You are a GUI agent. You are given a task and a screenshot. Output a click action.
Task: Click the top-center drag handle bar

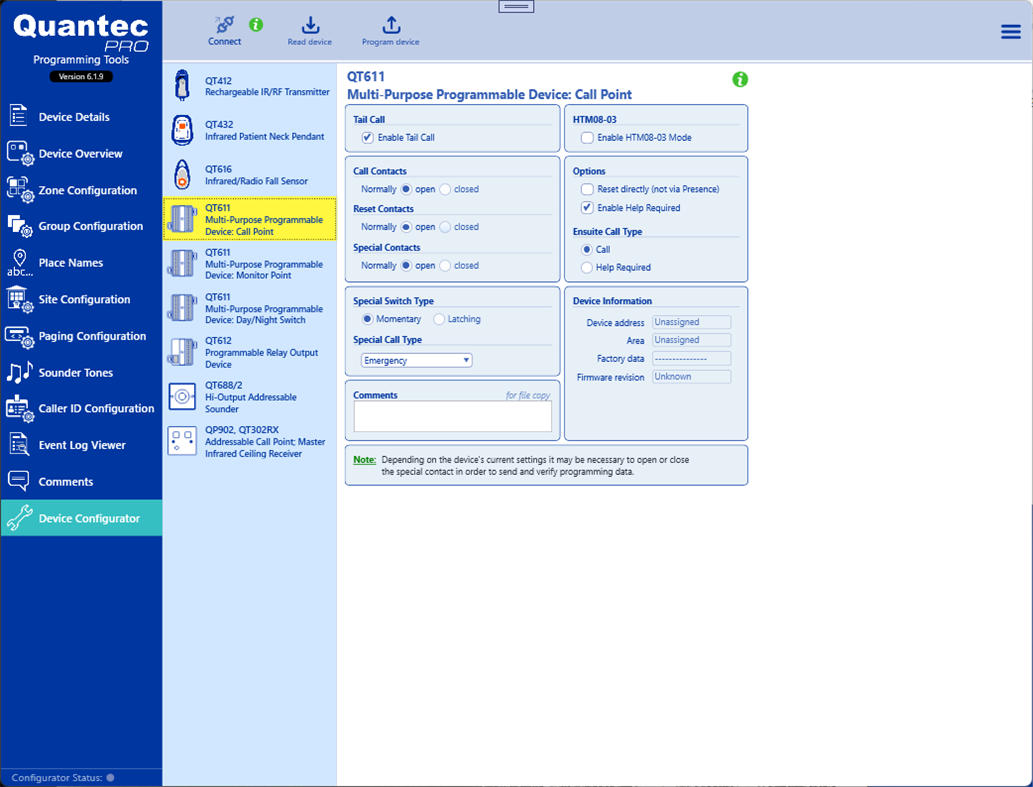coord(516,7)
